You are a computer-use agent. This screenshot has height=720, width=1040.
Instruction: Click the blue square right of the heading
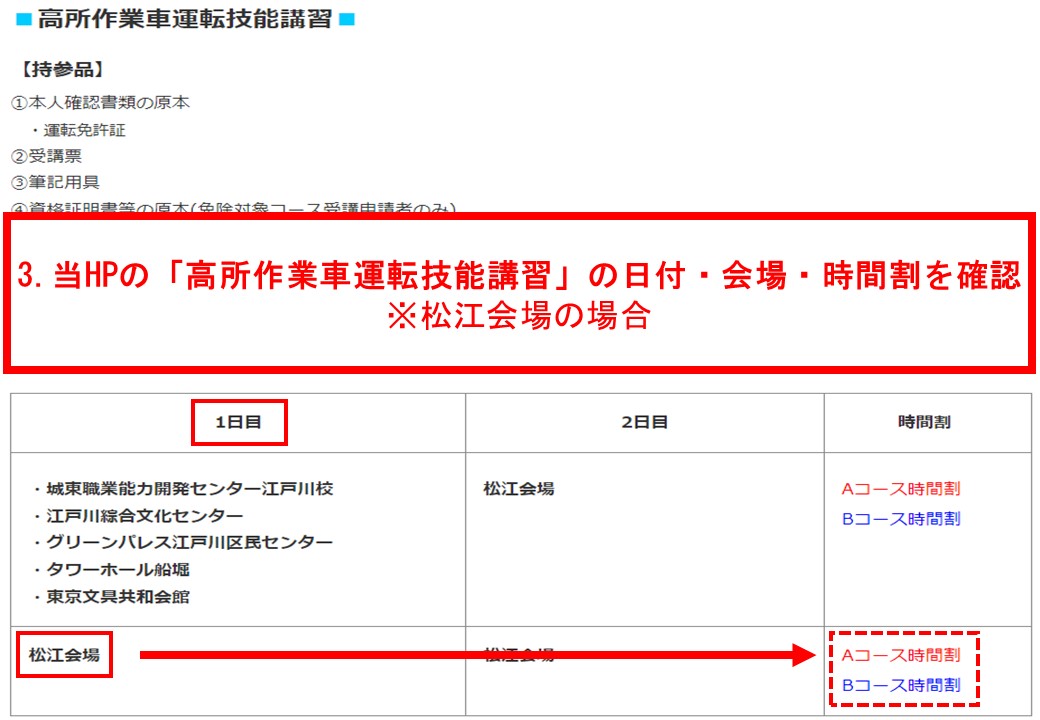pos(346,20)
